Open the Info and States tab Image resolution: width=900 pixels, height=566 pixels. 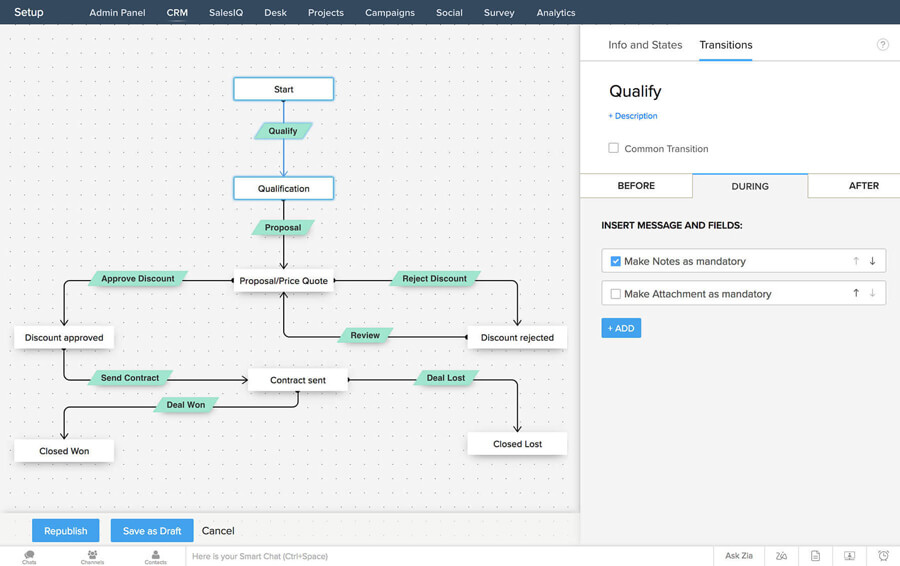coord(645,45)
